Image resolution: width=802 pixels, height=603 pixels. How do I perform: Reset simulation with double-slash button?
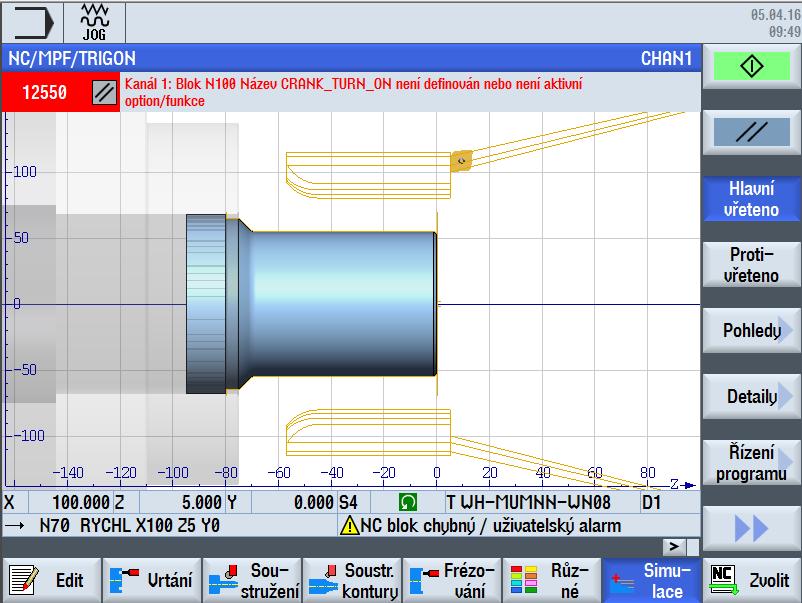(751, 132)
